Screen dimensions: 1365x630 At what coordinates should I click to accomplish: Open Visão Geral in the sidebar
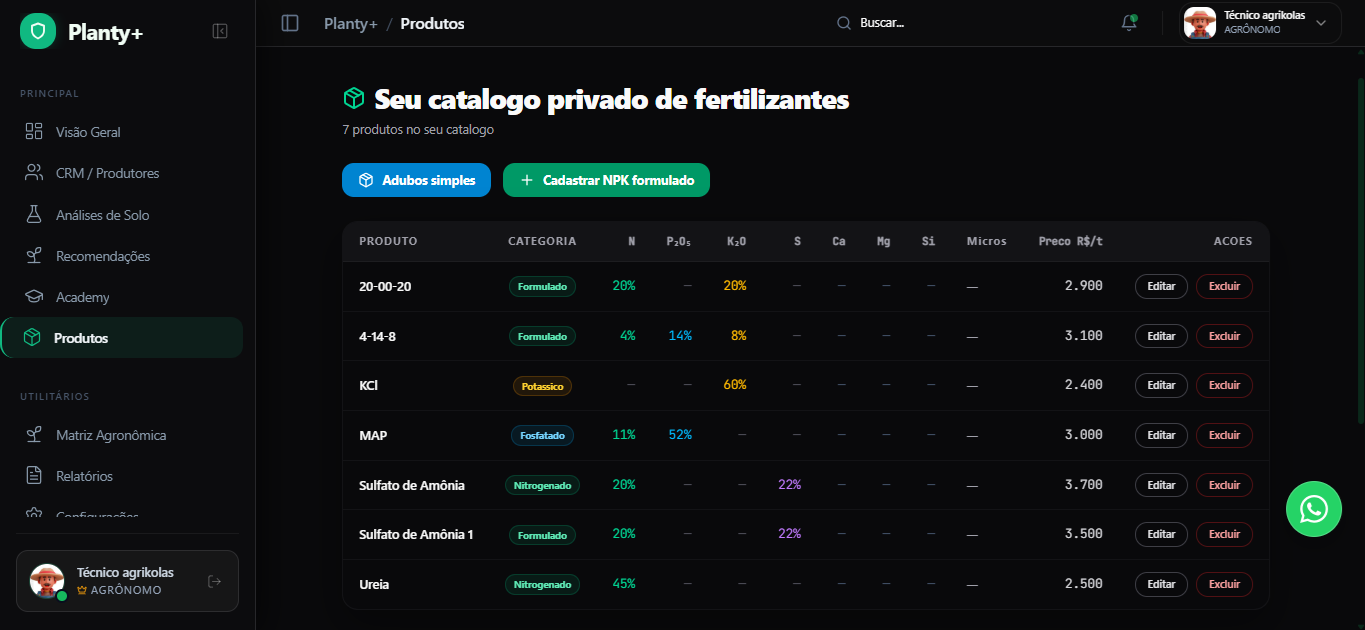(88, 132)
